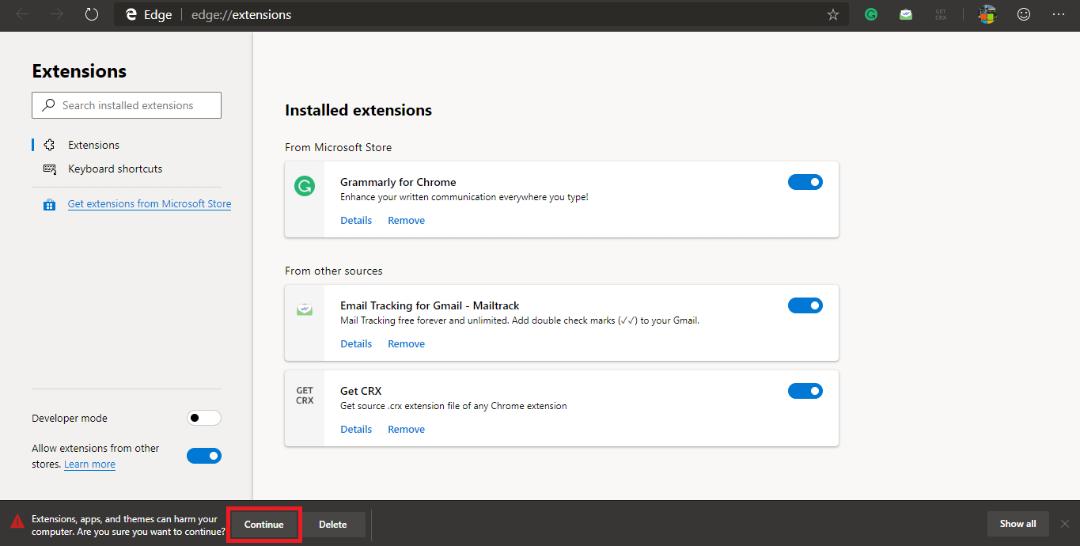This screenshot has height=546, width=1080.
Task: Remove Email Tracking for Gmail - Mailtrack
Action: [406, 344]
